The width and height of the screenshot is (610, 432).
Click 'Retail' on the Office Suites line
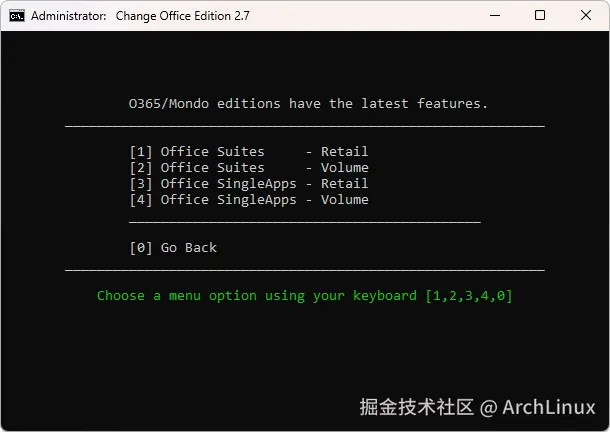pyautogui.click(x=344, y=152)
